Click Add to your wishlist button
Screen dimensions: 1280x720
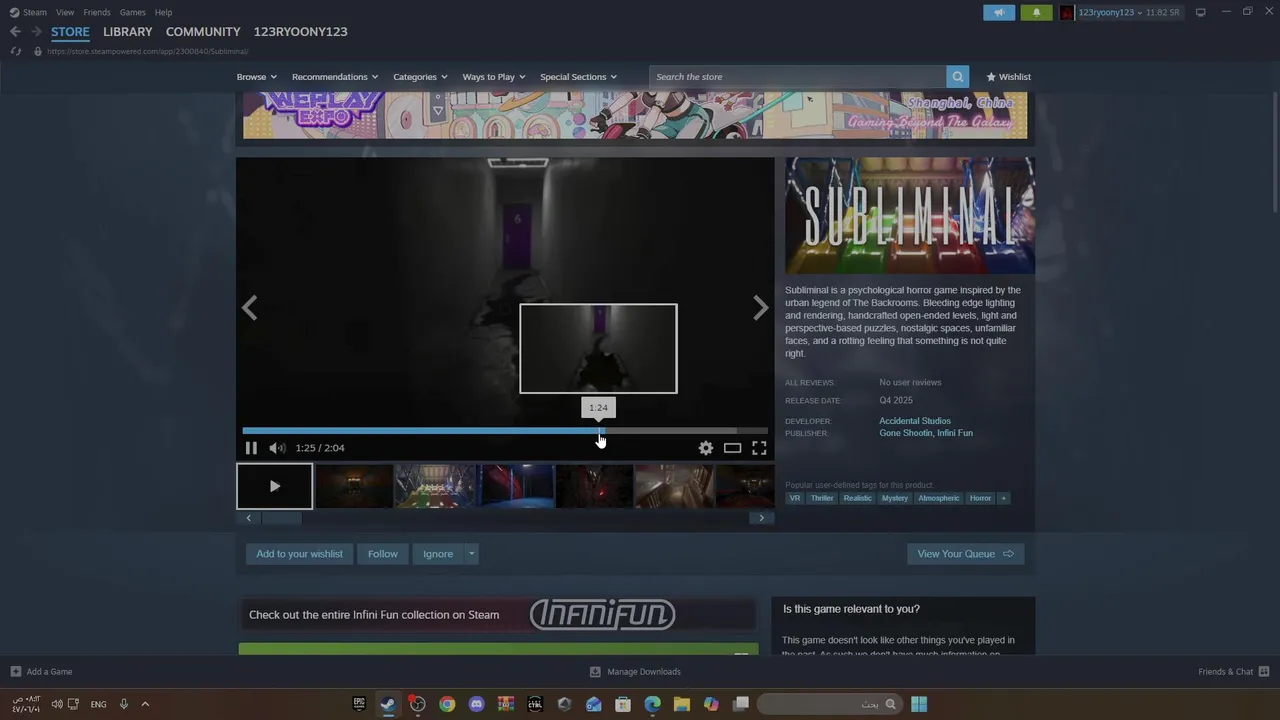point(299,554)
